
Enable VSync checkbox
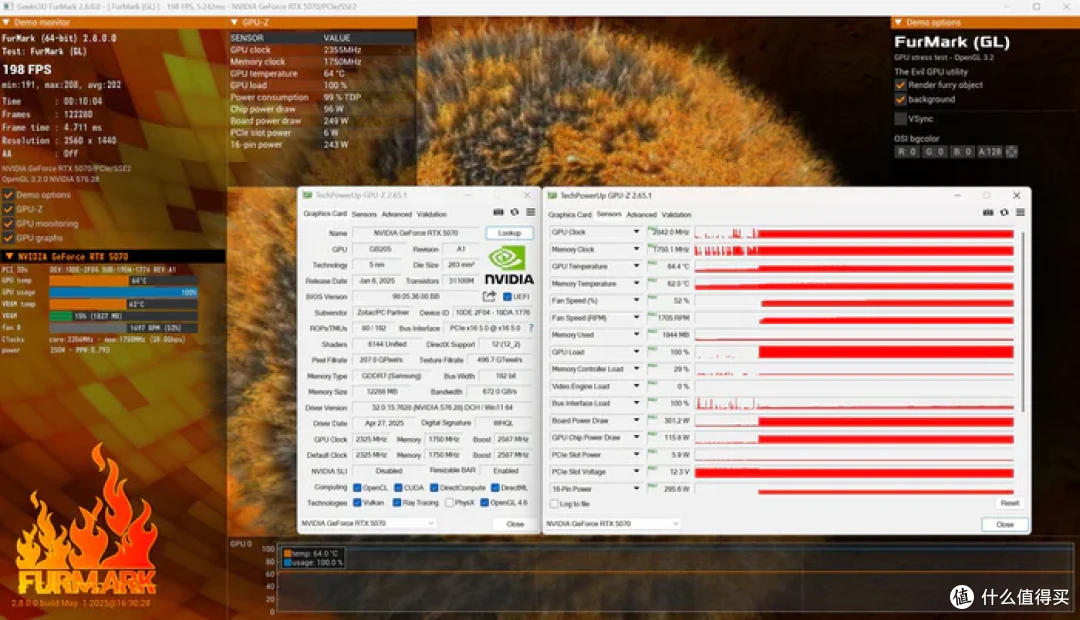pos(900,118)
